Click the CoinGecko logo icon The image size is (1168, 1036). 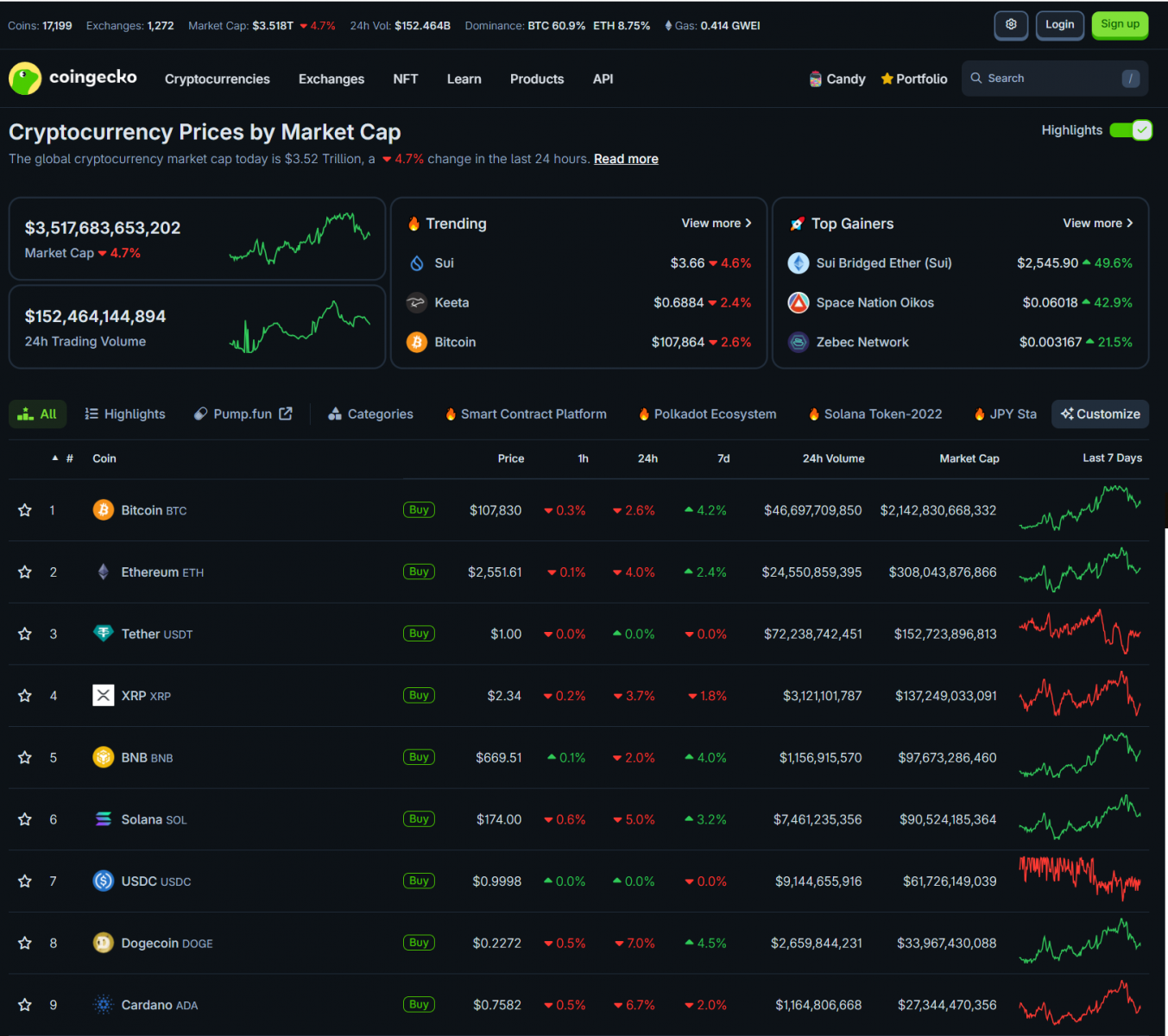point(25,79)
